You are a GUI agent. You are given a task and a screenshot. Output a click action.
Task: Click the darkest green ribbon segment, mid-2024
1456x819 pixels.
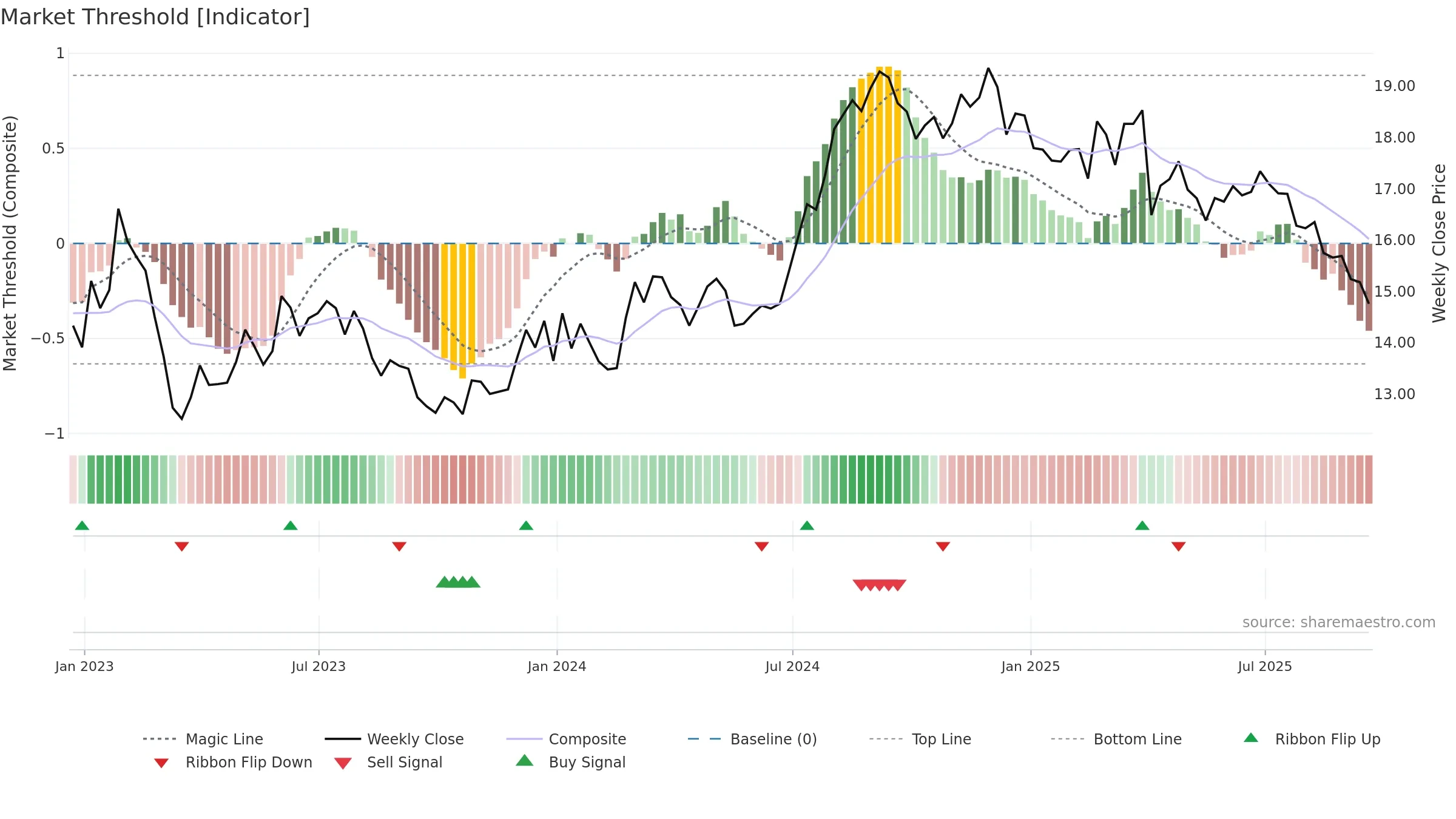click(x=871, y=479)
